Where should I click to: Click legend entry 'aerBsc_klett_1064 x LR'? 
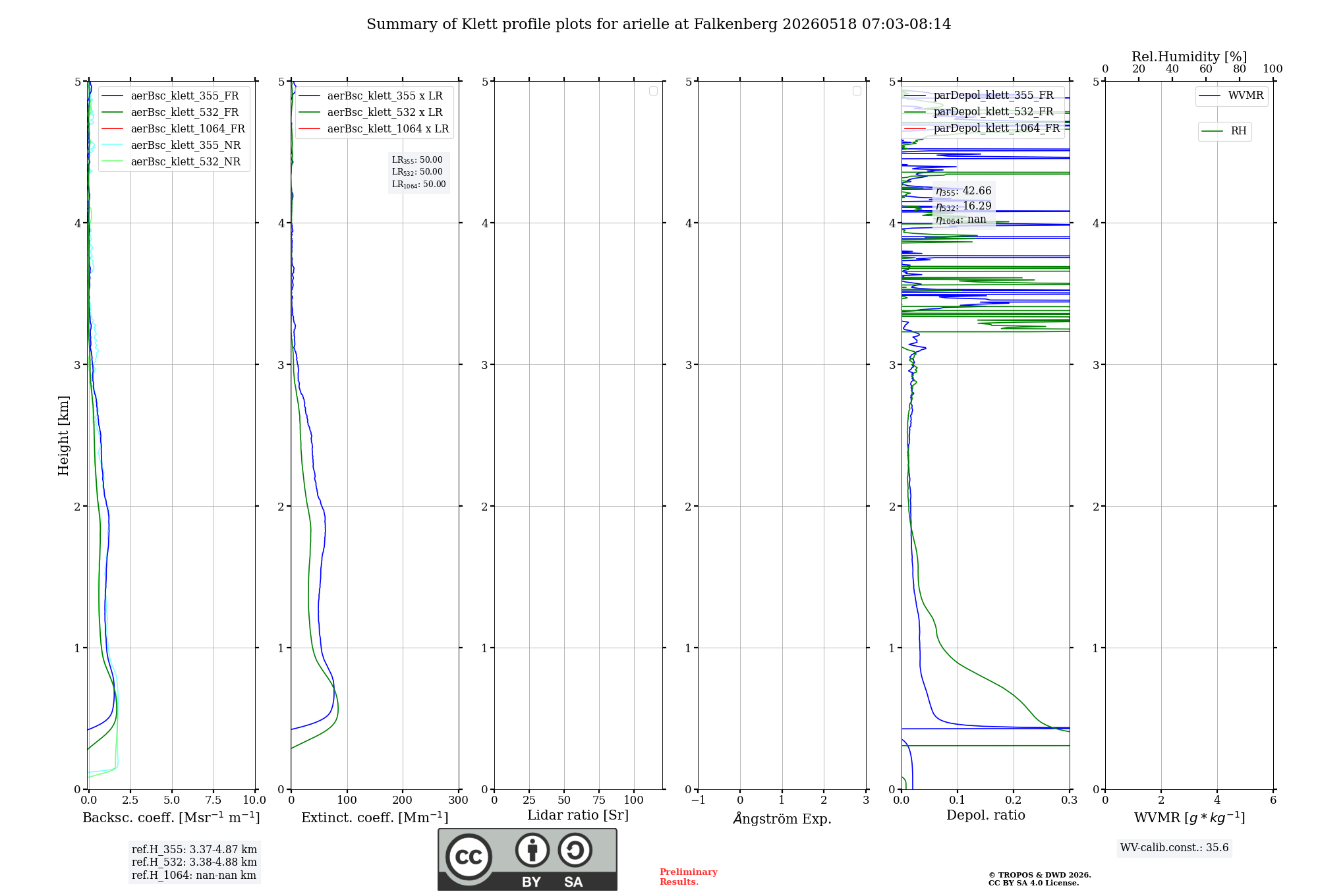(x=374, y=129)
